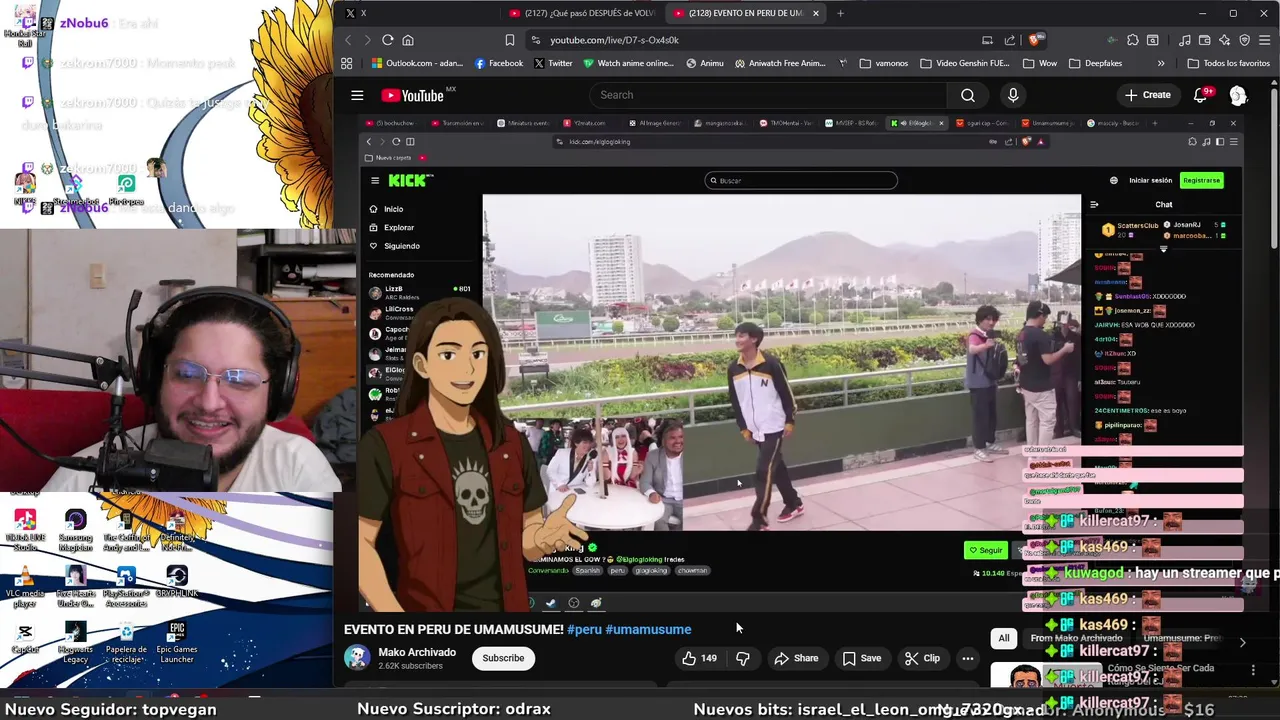
Task: Select the All filter chip
Action: point(1004,638)
